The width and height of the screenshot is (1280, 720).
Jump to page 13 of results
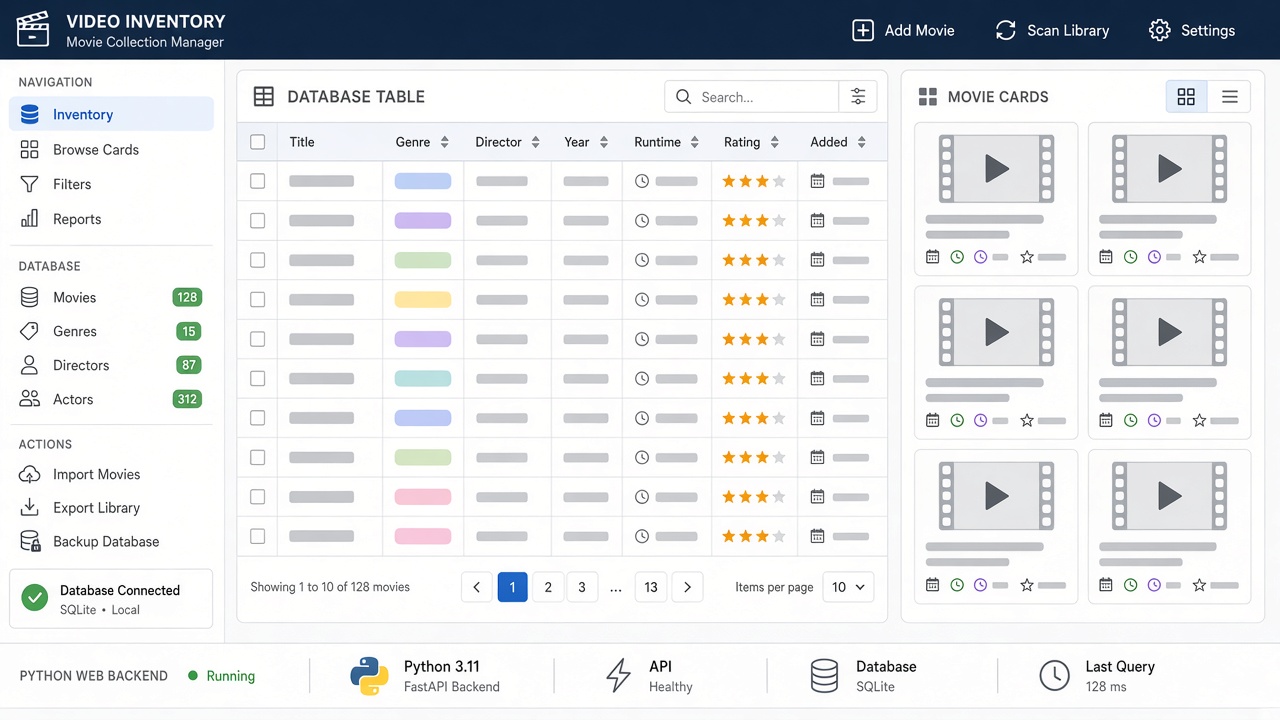click(x=651, y=587)
